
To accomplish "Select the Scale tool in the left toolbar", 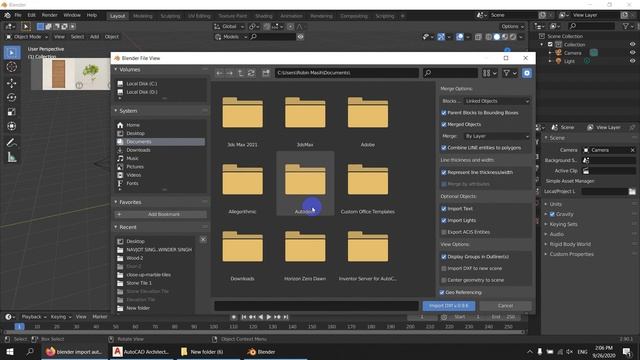I will pos(11,112).
